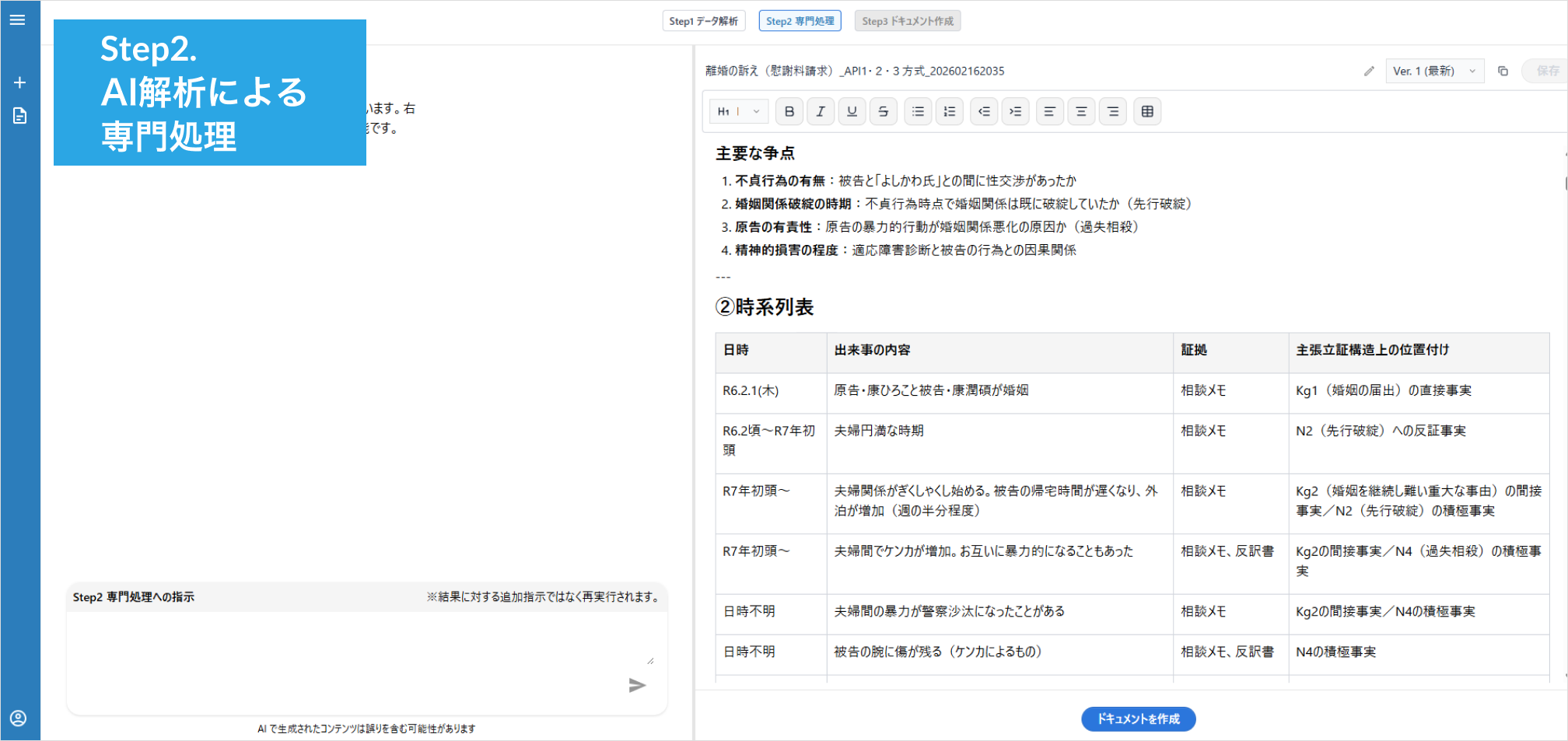Click the 保存 save button
The width and height of the screenshot is (1568, 741).
(x=1547, y=72)
